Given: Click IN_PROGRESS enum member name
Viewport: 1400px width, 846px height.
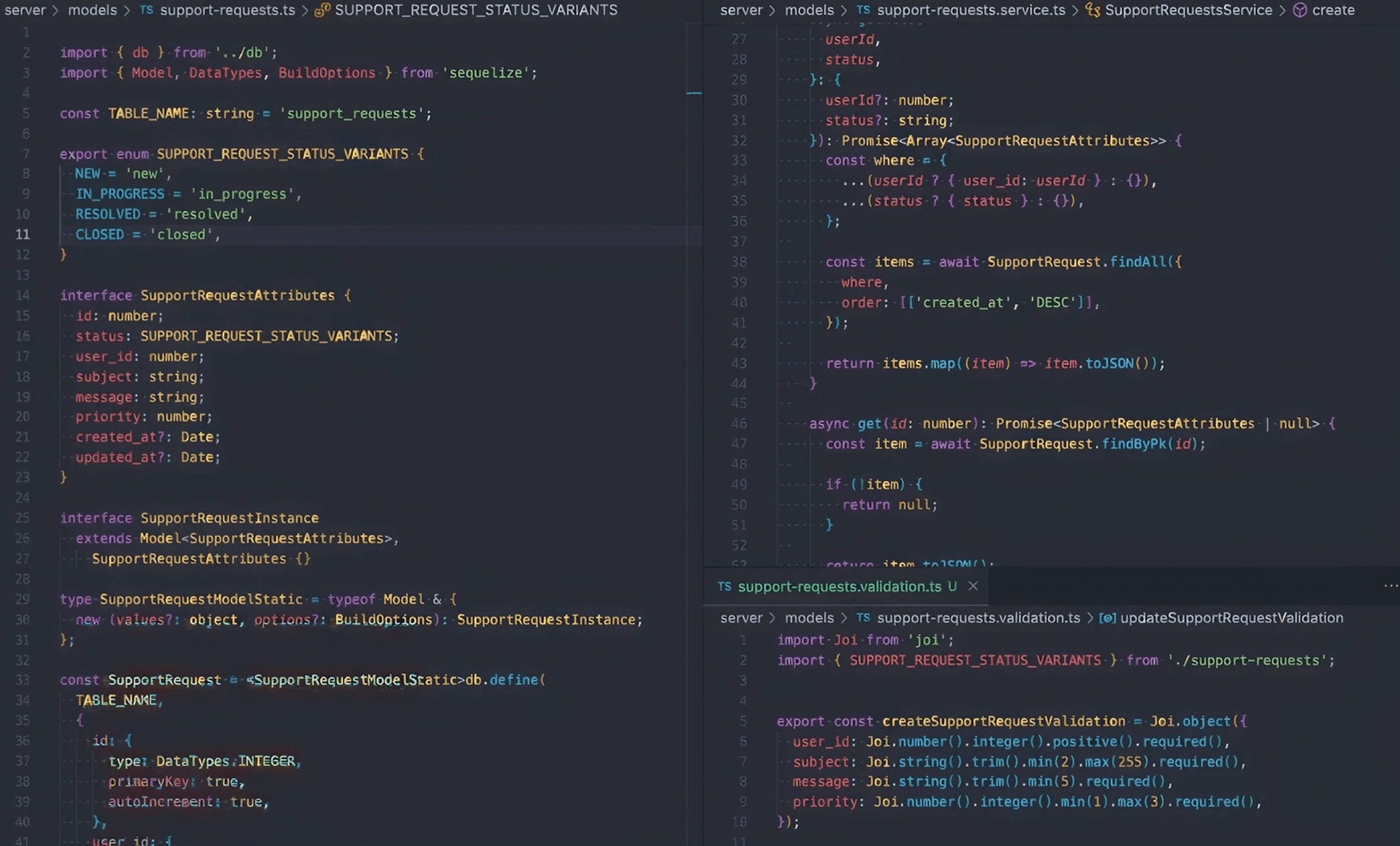Looking at the screenshot, I should (x=120, y=194).
